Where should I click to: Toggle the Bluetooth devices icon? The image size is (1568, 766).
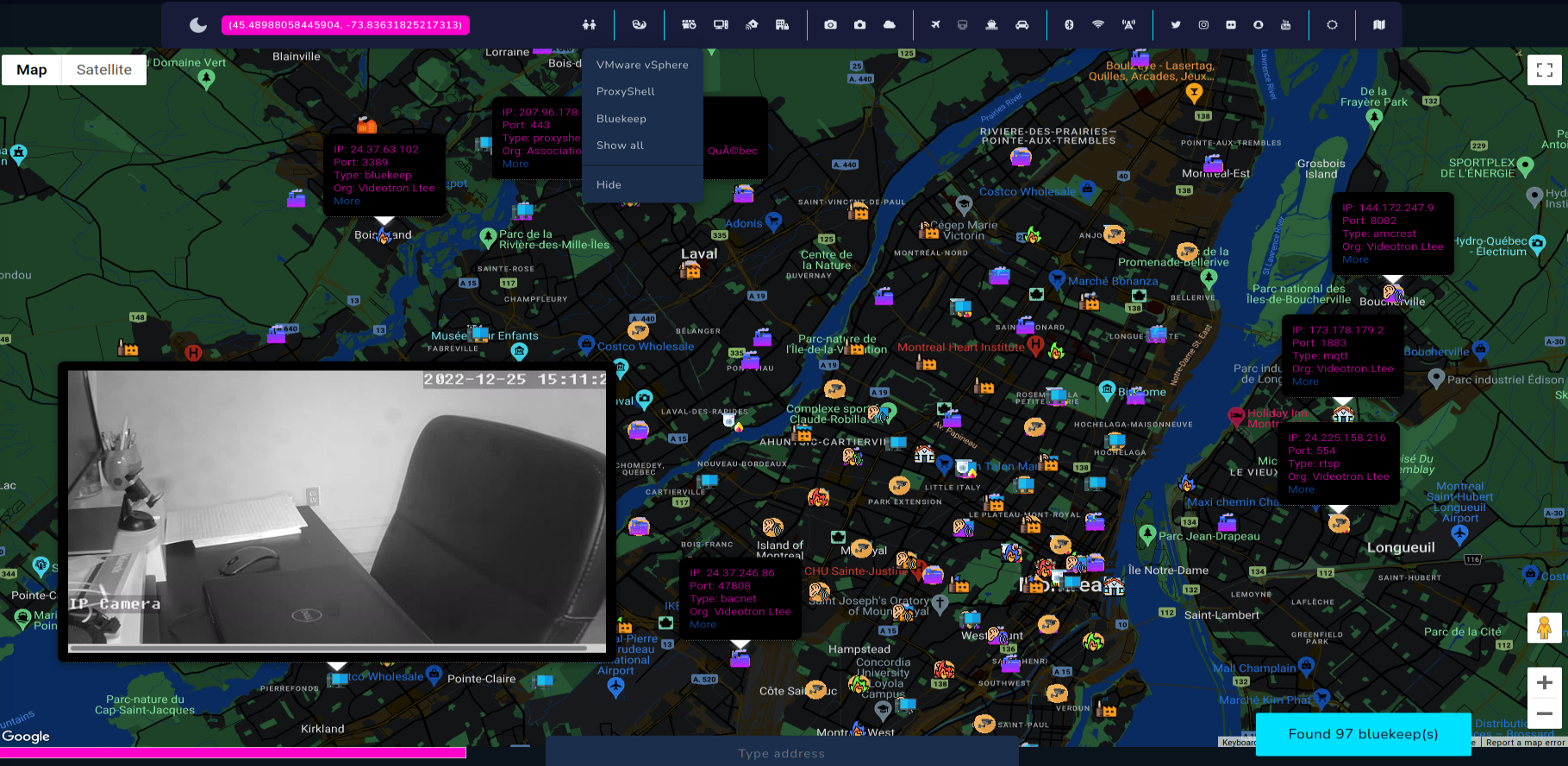[1069, 25]
